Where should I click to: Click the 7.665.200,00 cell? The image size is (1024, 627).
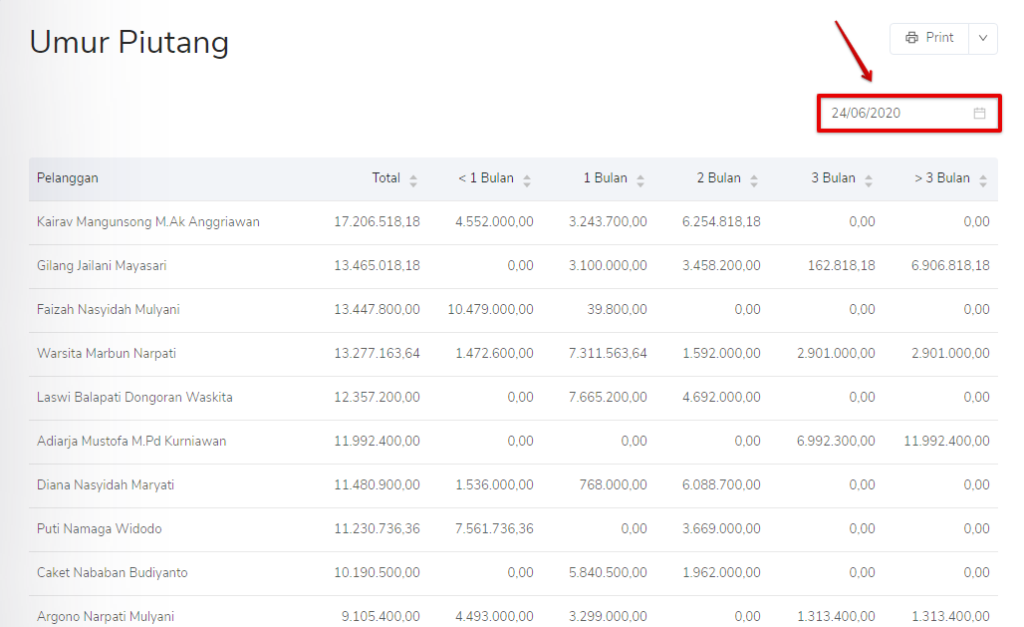(608, 397)
